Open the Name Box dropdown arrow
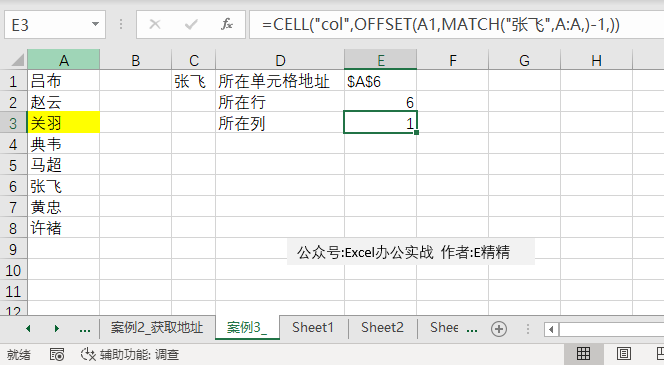 click(95, 25)
